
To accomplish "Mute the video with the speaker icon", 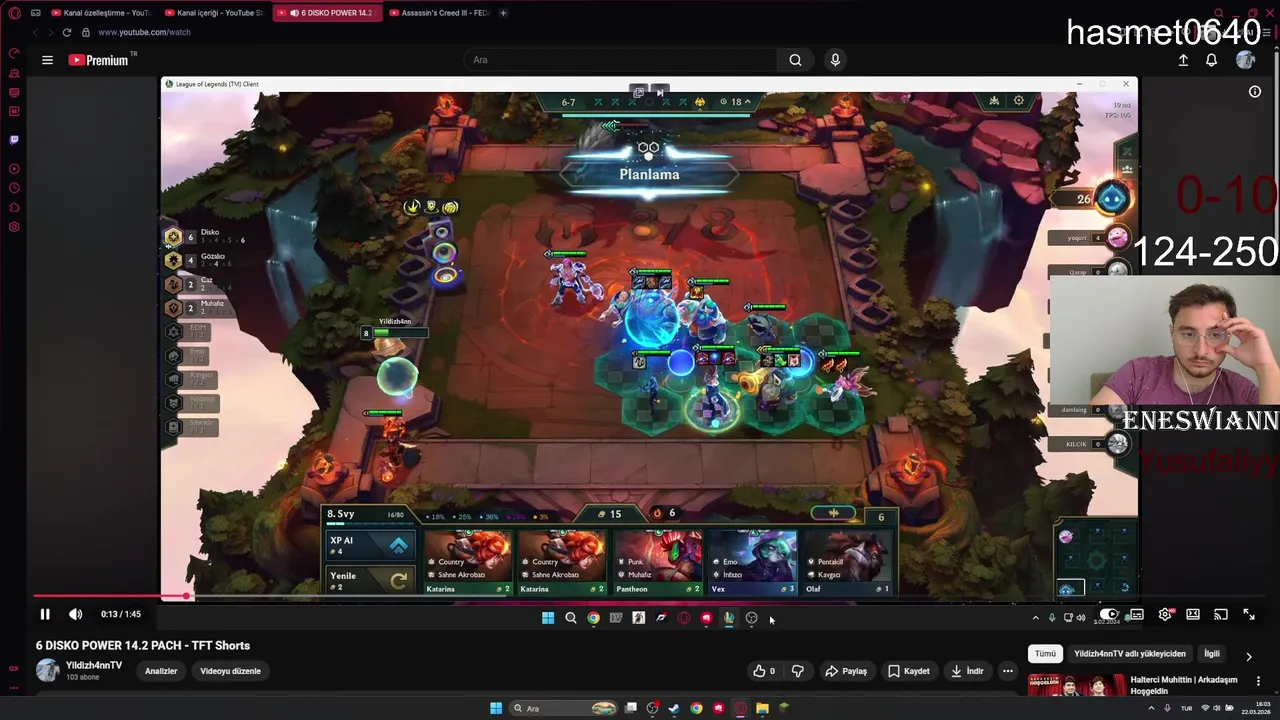I will [x=75, y=614].
